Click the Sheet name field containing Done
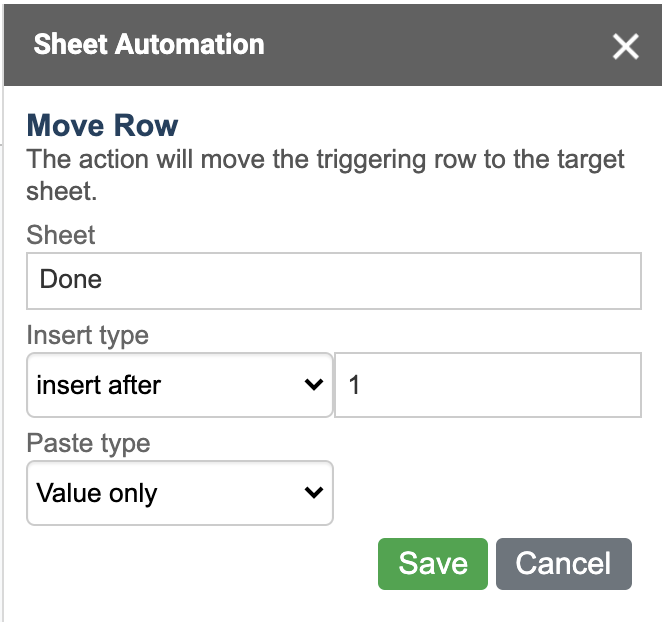The width and height of the screenshot is (662, 622). [334, 281]
